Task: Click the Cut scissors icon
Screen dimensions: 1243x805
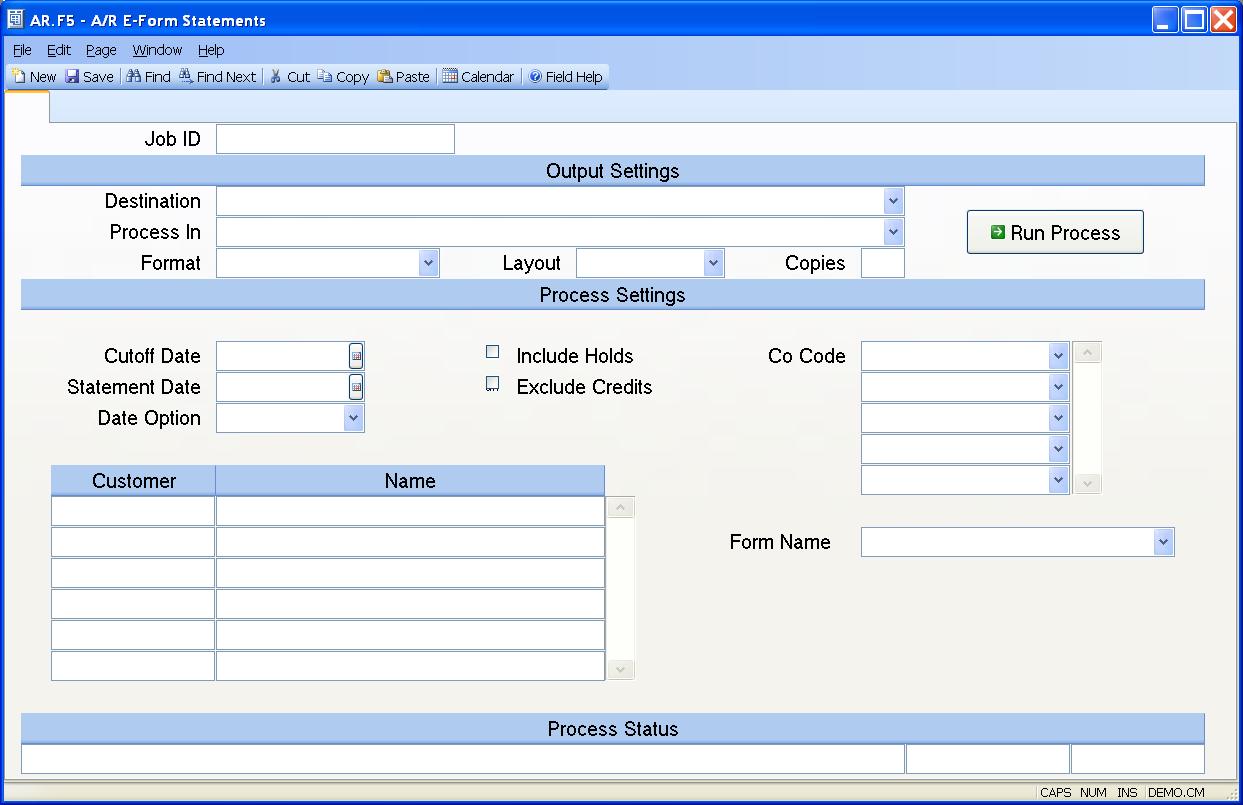Action: click(x=276, y=77)
